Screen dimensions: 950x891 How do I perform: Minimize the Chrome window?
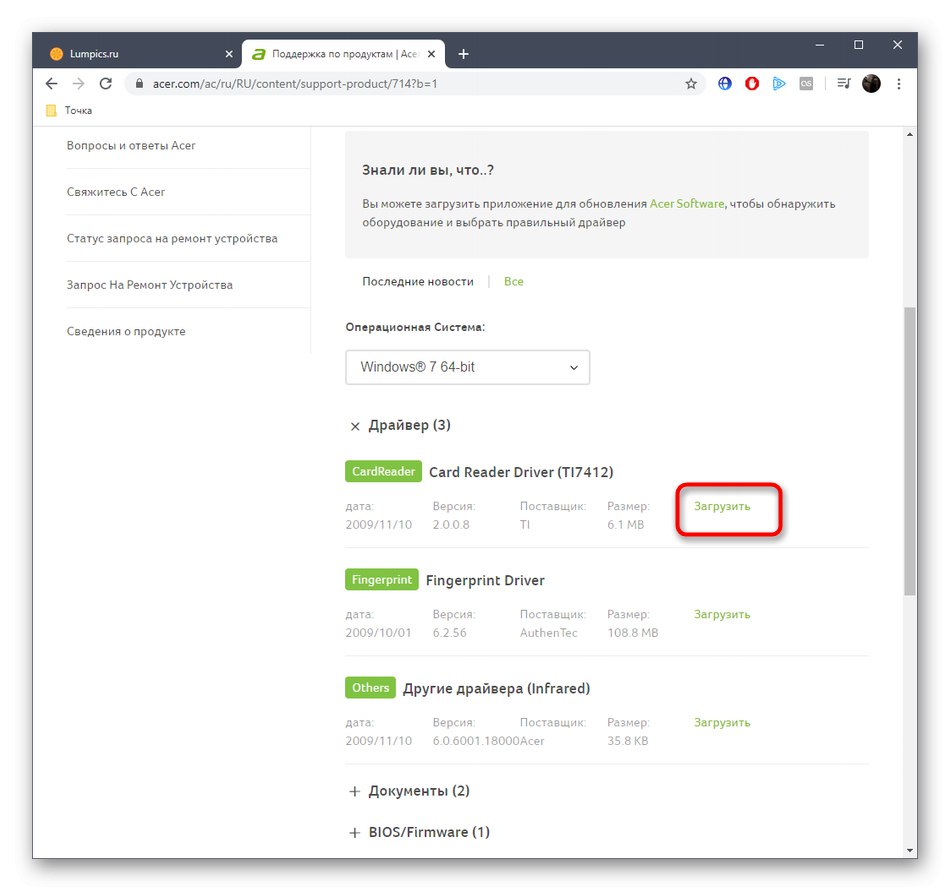(x=820, y=45)
